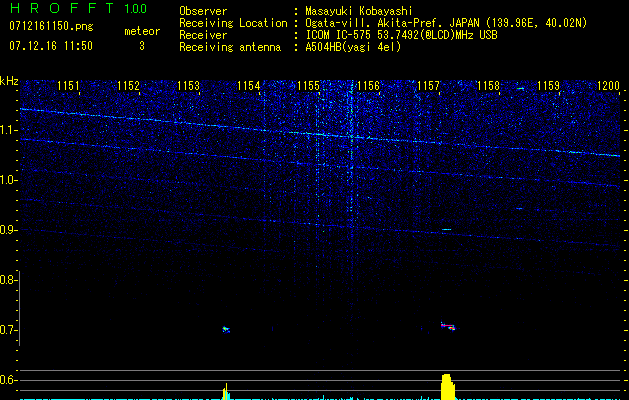Click receiver text ICOM IC-575 53.7492 MHz USB
The image size is (629, 400).
pyautogui.click(x=401, y=35)
